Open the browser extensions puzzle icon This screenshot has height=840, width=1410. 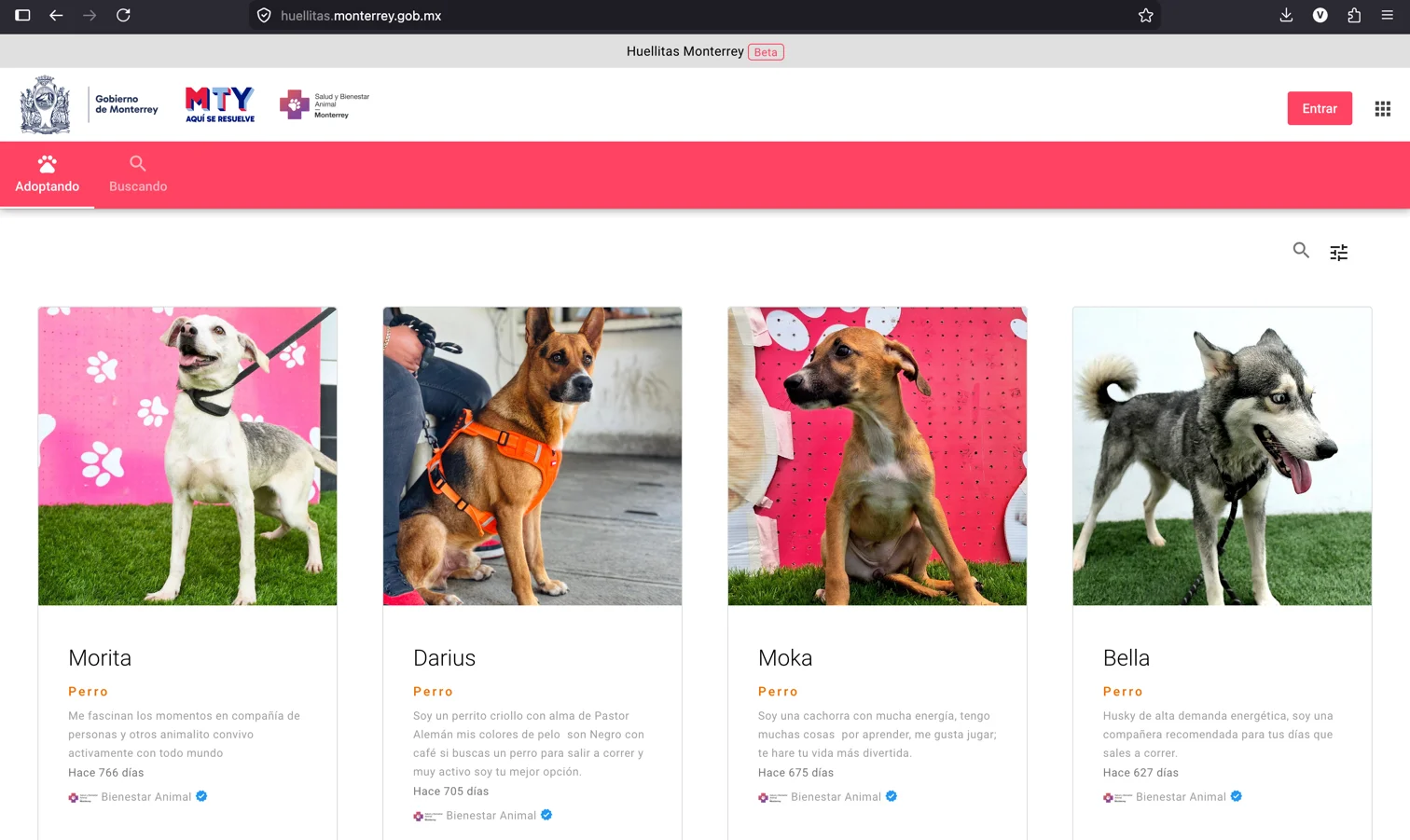(1354, 15)
